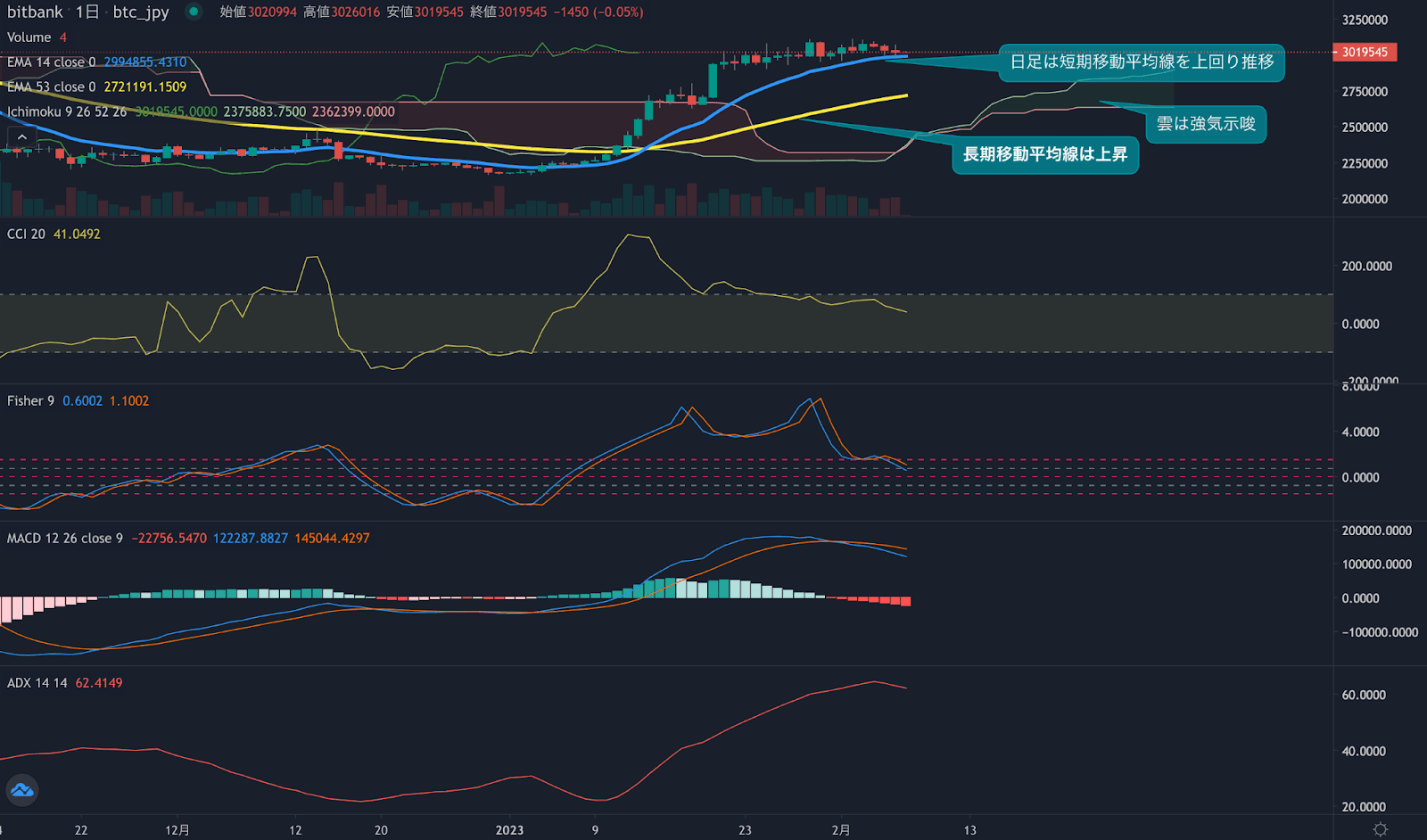
Task: Click the red 3019545 current price label
Action: coord(1365,52)
